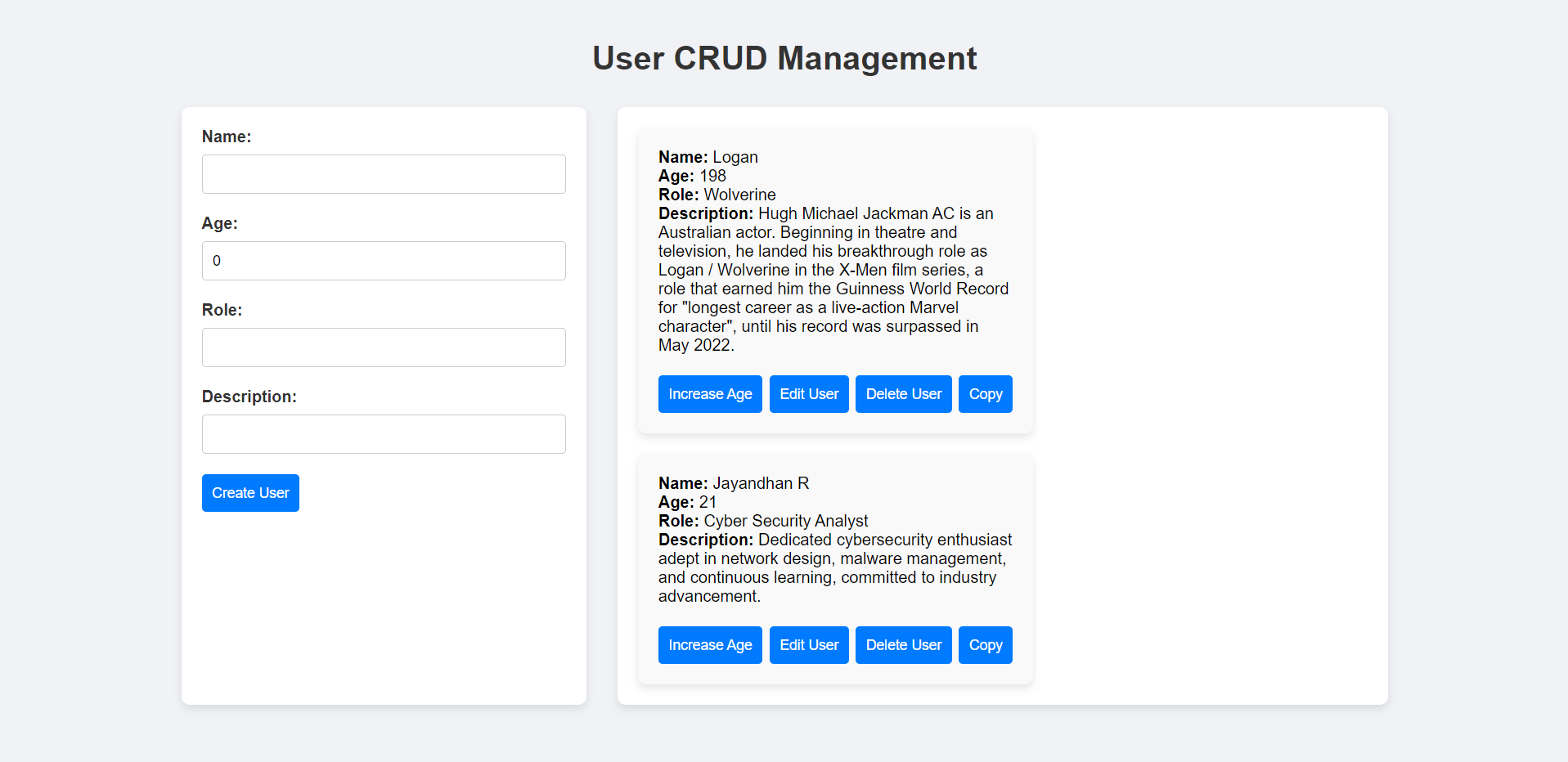Click the 'Age:' form label
This screenshot has height=762, width=1568.
coord(220,223)
